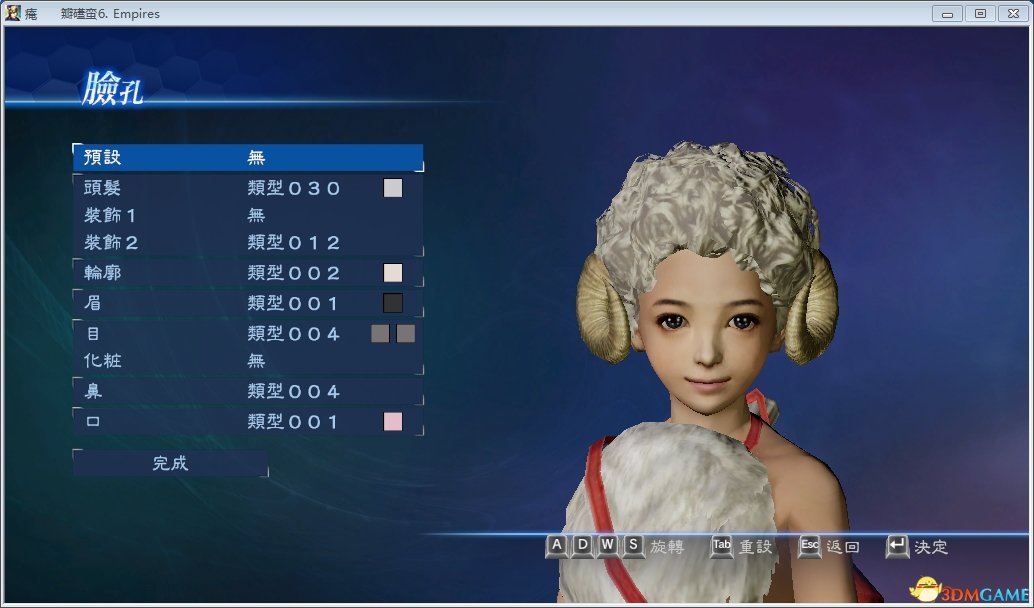Click the 返回 back label

point(843,547)
